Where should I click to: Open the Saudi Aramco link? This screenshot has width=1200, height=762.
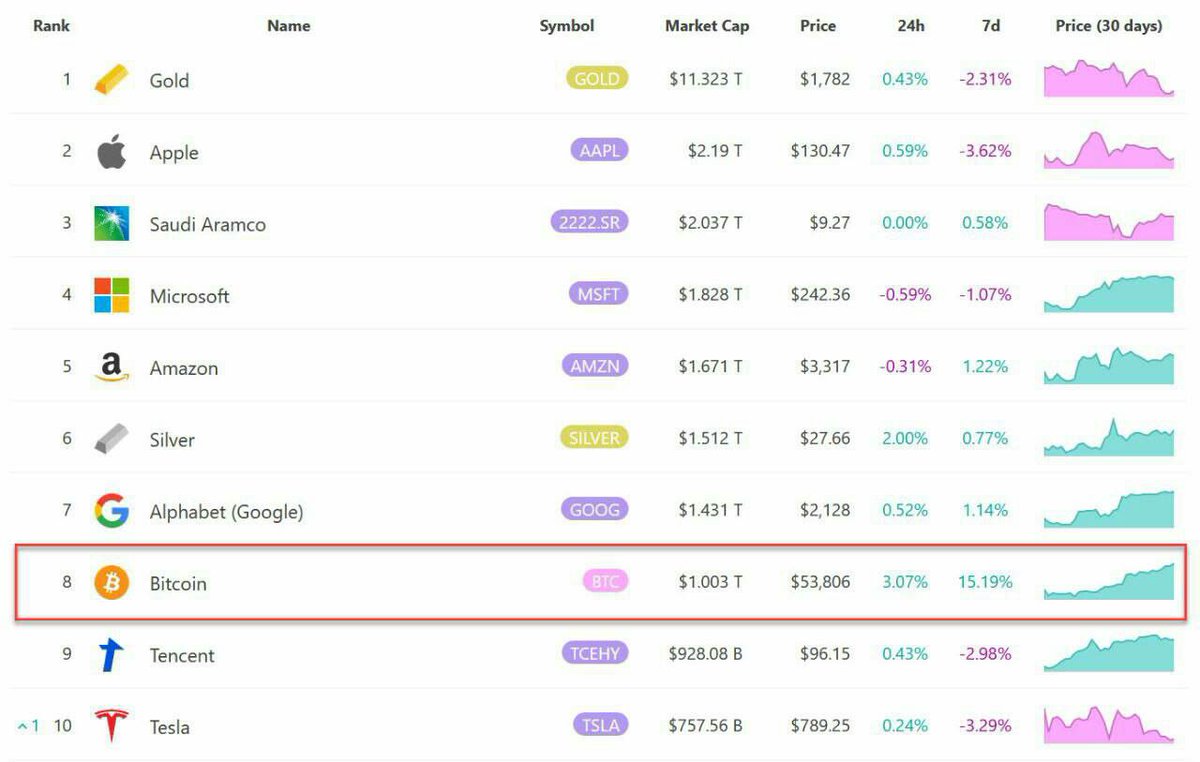(208, 225)
